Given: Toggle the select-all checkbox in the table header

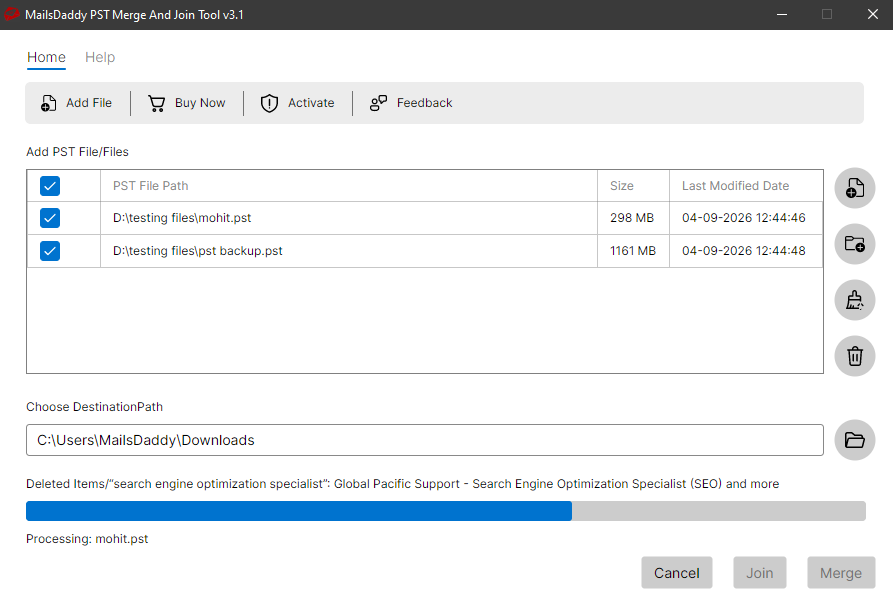Looking at the screenshot, I should [x=50, y=186].
